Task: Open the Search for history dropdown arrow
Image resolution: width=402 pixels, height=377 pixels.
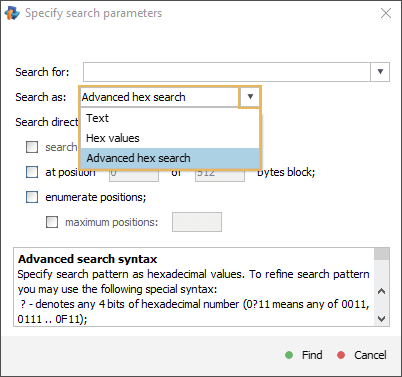Action: 380,72
